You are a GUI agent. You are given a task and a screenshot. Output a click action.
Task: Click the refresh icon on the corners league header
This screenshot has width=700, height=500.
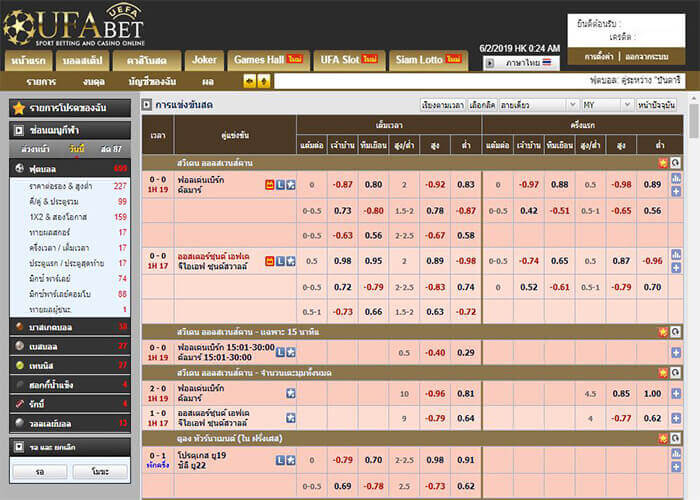click(x=675, y=373)
